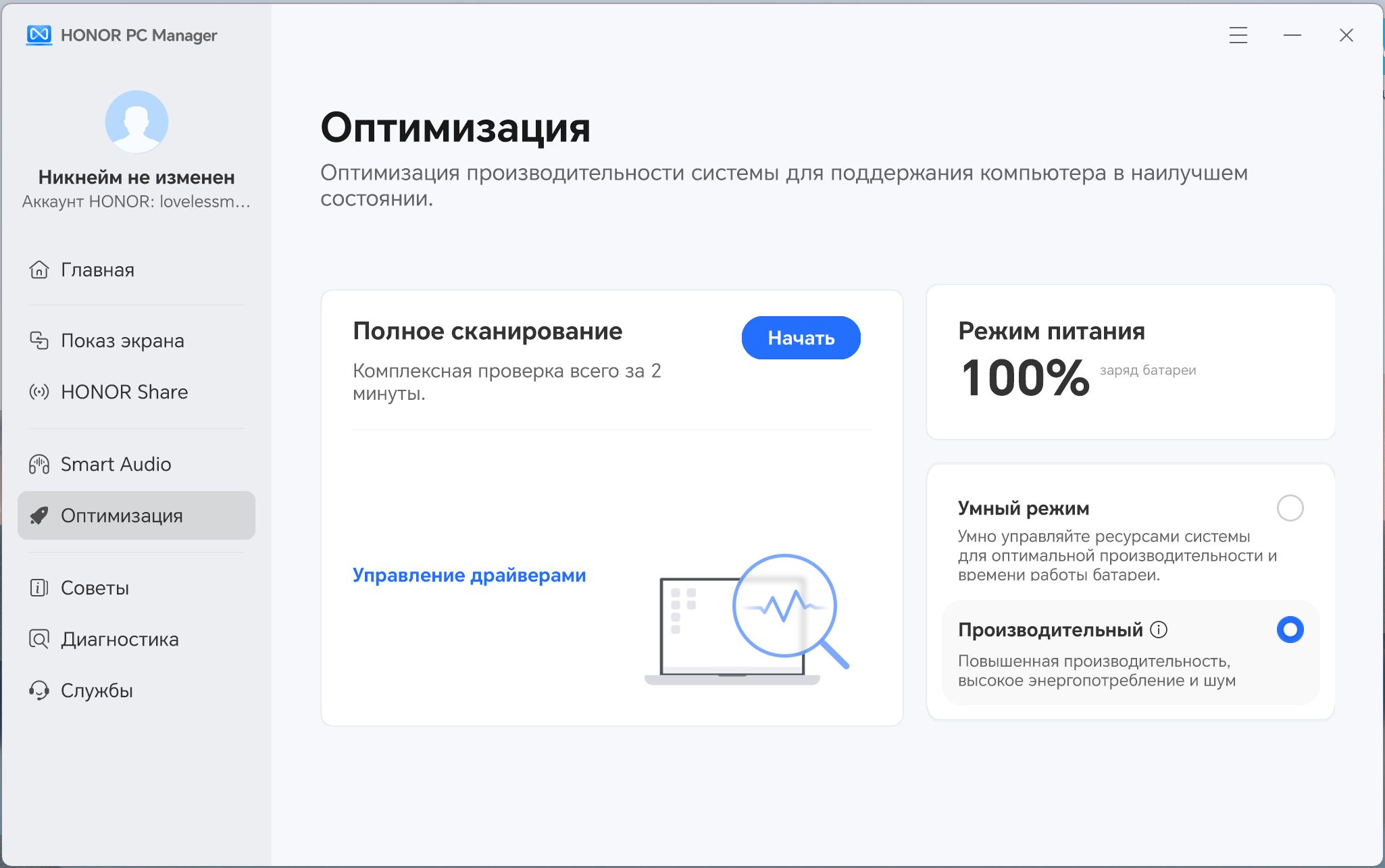Close the HONOR PC Manager window

(1346, 35)
